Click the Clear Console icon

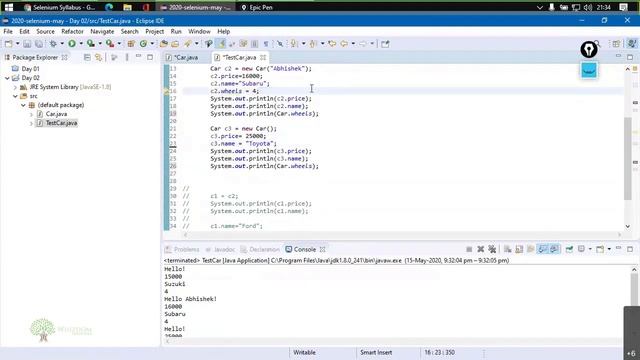507,249
